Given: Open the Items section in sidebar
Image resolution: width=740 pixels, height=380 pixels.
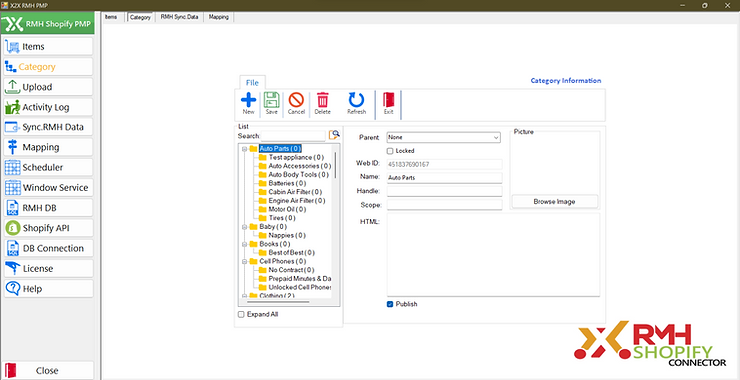Looking at the screenshot, I should point(48,46).
